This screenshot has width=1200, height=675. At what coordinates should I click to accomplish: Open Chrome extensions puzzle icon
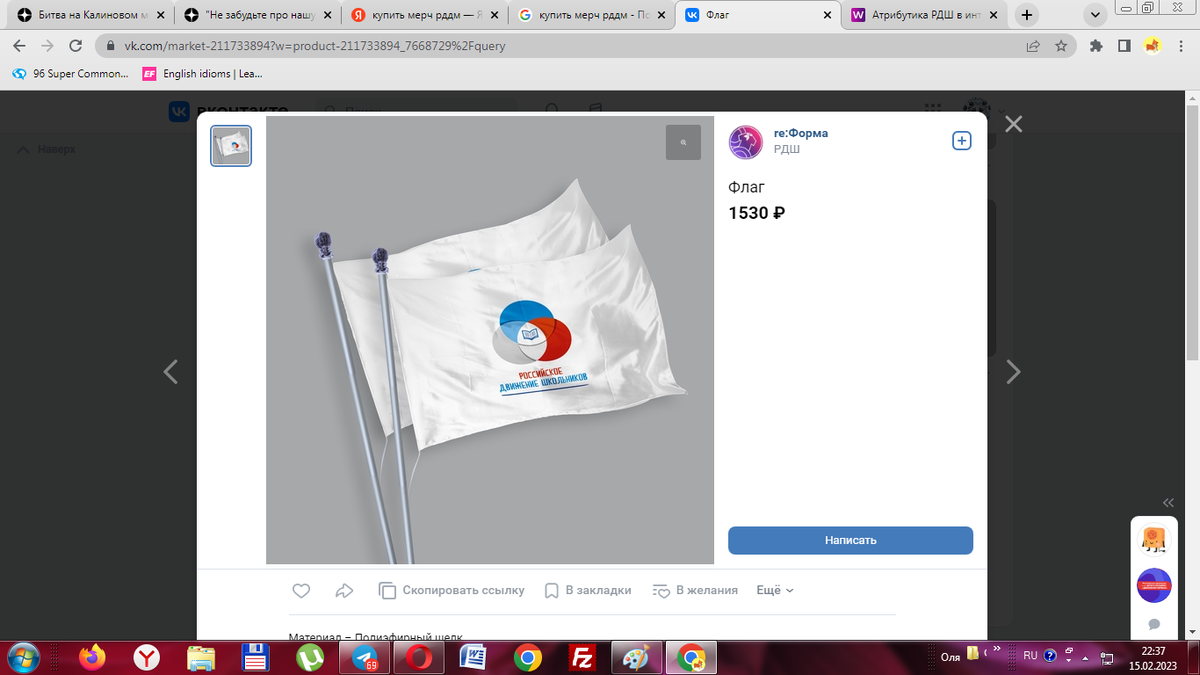1097,46
